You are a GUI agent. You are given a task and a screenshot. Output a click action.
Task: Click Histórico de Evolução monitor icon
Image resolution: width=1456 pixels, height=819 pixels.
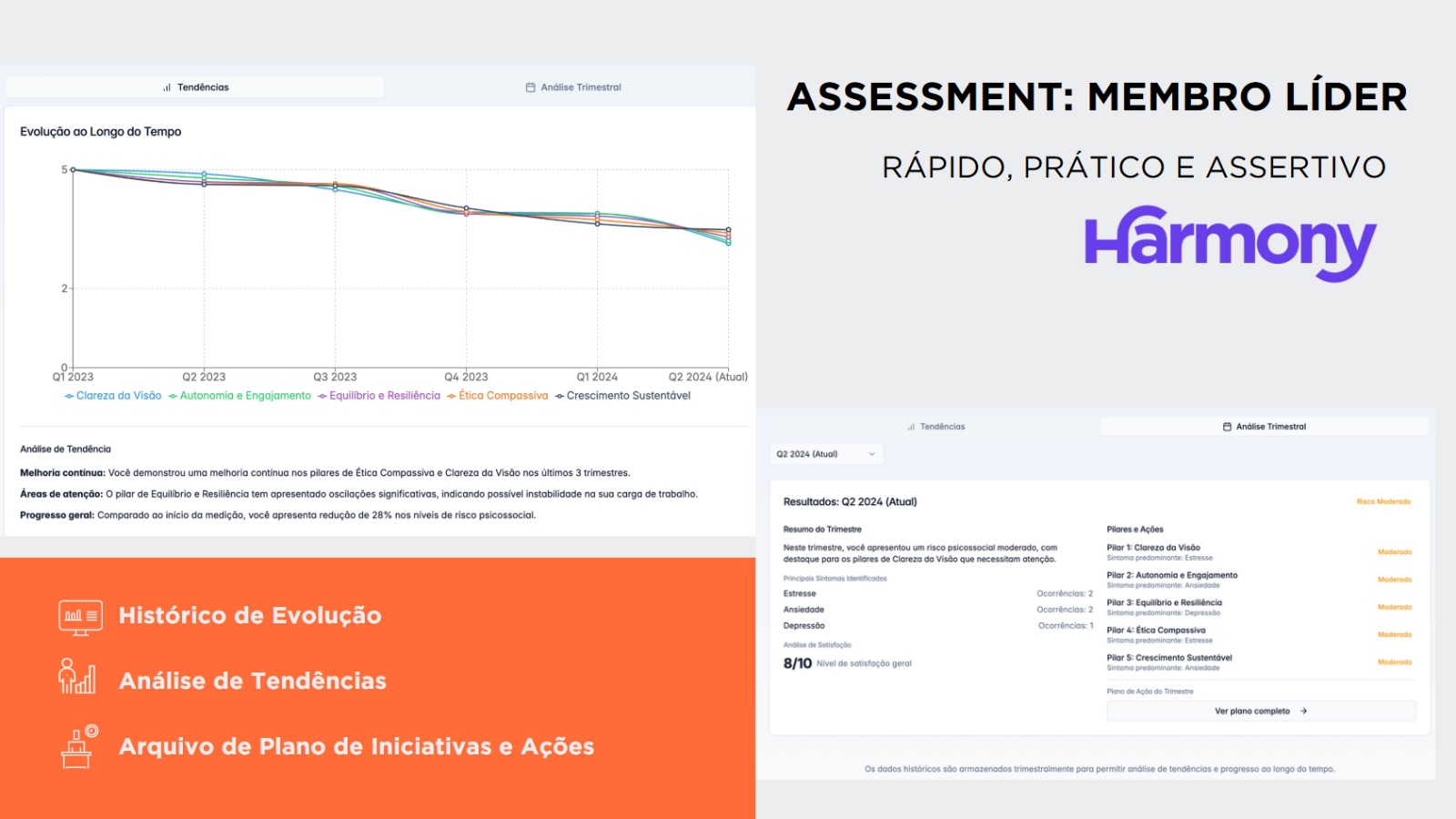[x=80, y=617]
